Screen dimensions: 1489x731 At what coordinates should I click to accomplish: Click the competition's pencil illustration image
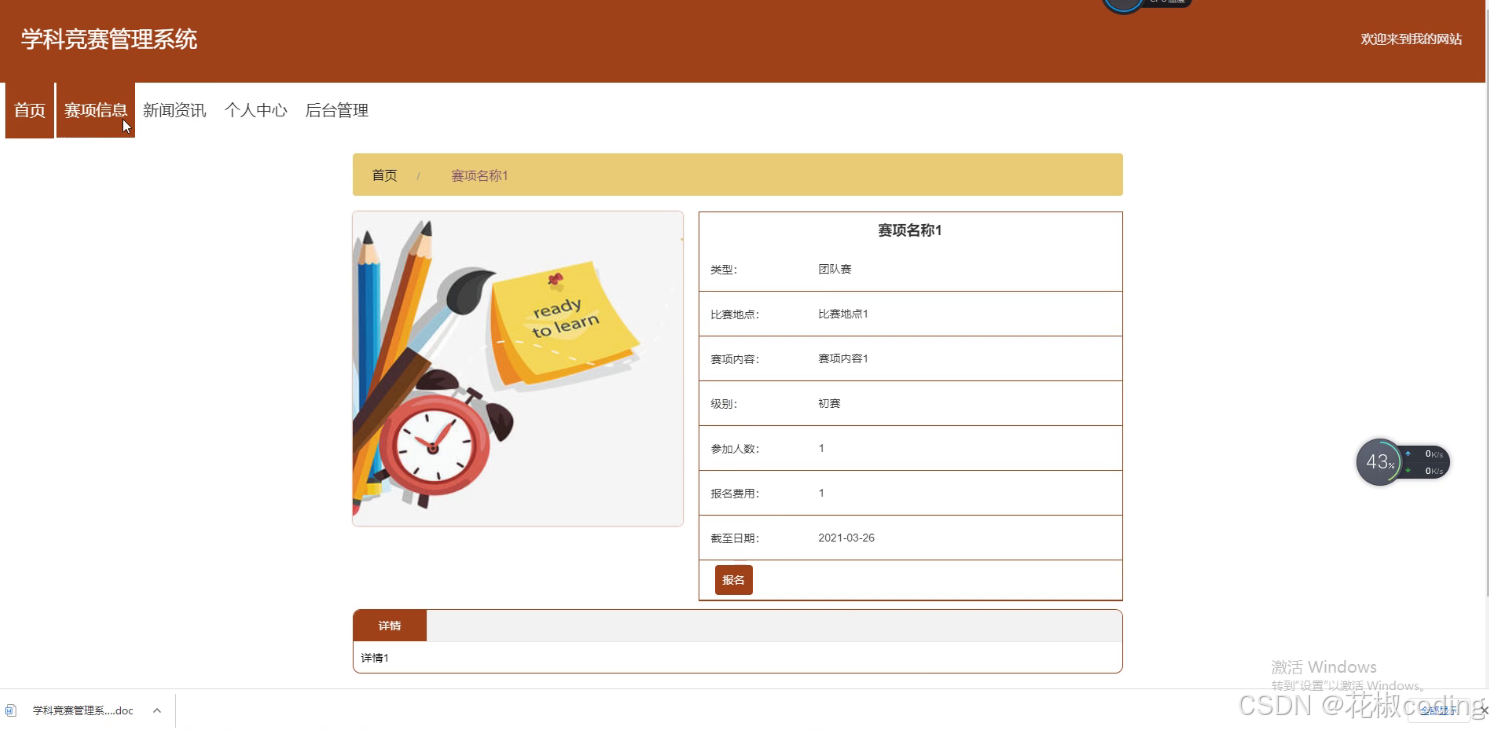pos(517,368)
